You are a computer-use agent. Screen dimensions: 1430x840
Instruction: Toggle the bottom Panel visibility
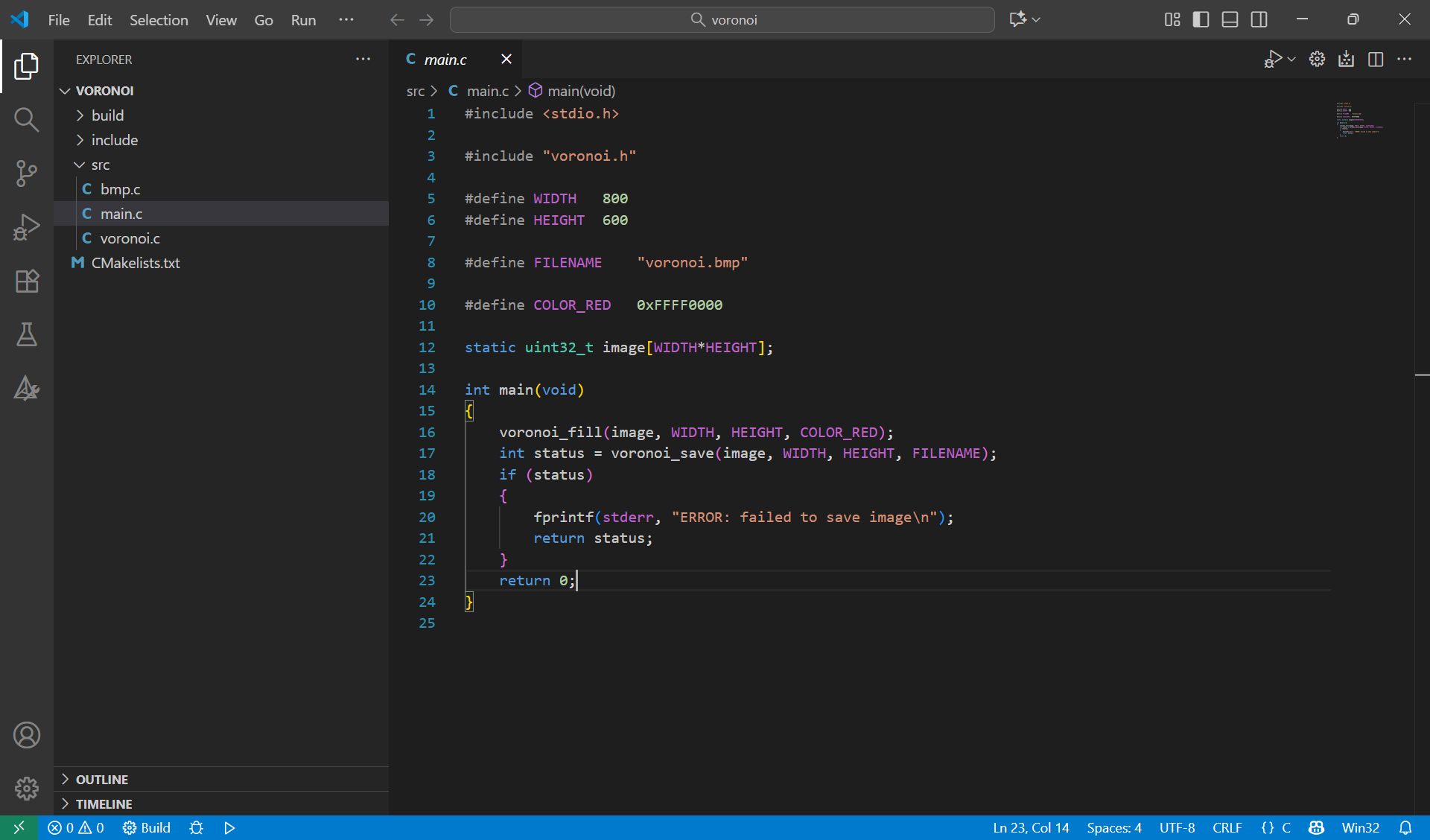(x=1230, y=19)
